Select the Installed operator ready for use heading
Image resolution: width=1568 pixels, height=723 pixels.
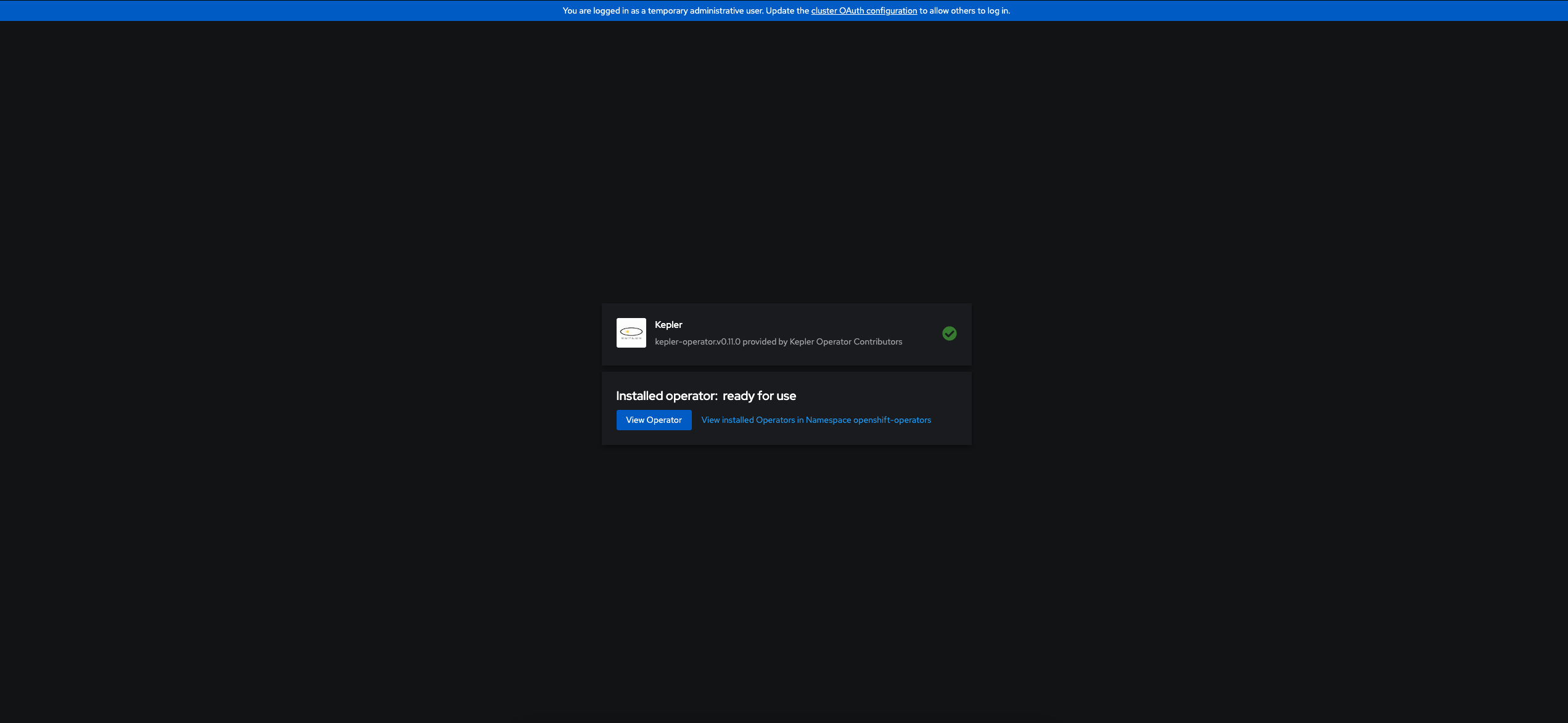[x=706, y=395]
